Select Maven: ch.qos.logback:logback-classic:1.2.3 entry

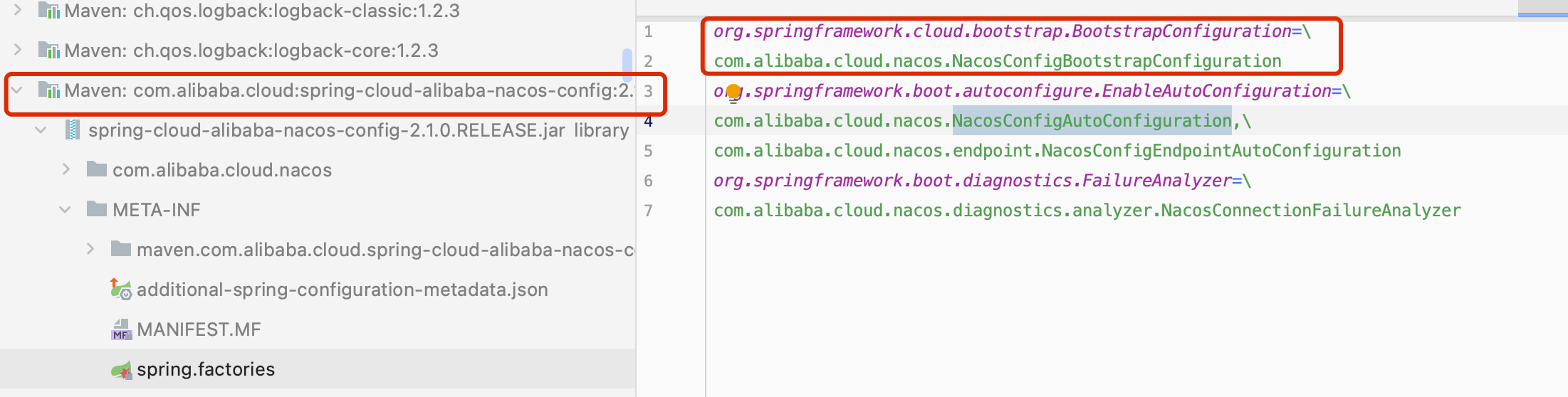click(262, 11)
